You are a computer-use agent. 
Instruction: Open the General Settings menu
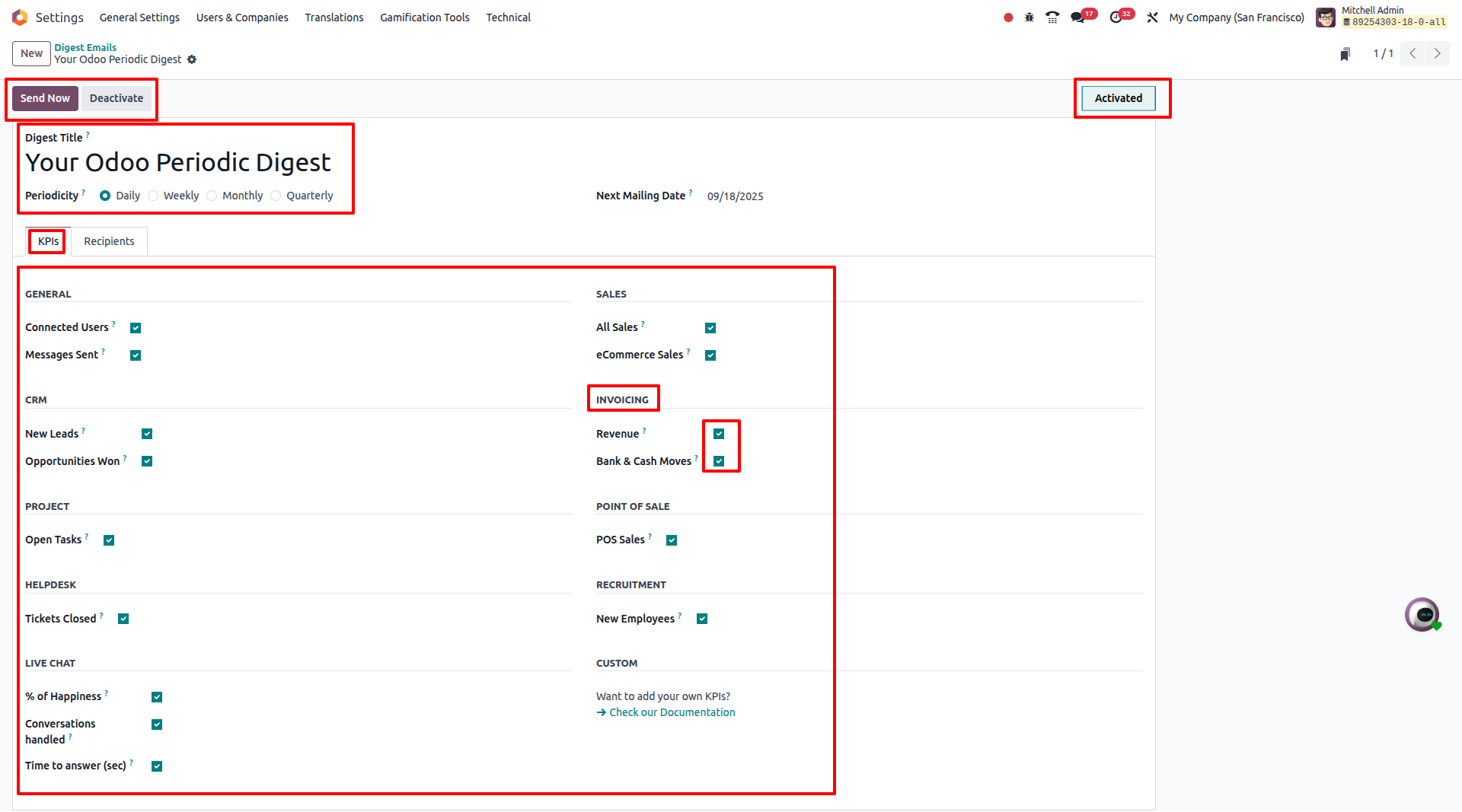click(139, 18)
